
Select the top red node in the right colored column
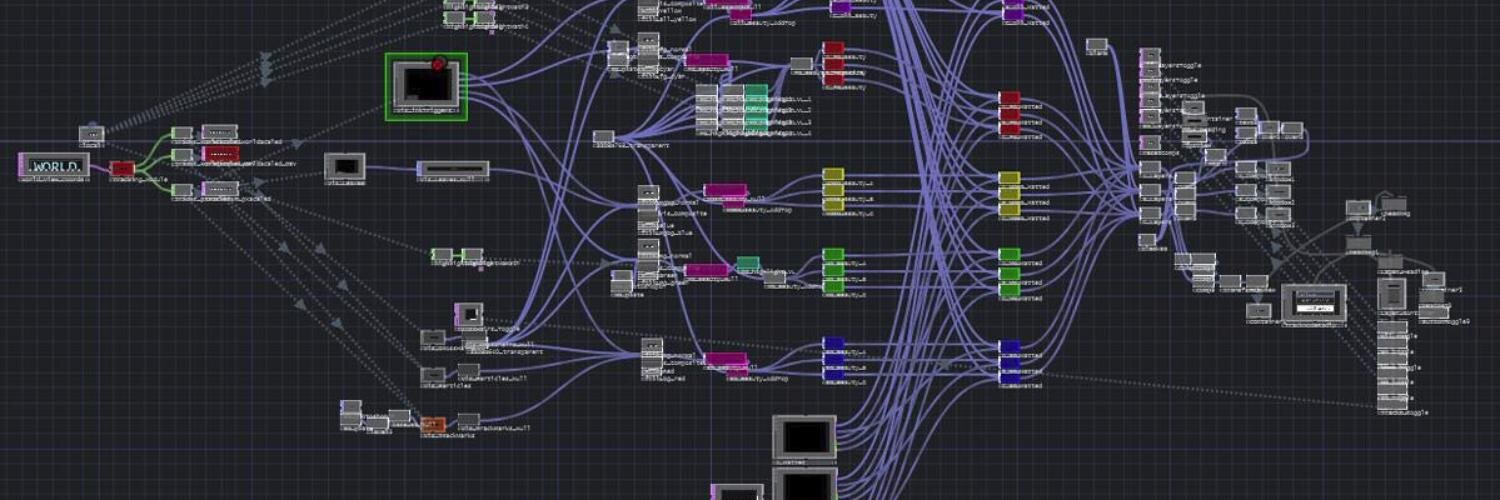tap(1010, 98)
